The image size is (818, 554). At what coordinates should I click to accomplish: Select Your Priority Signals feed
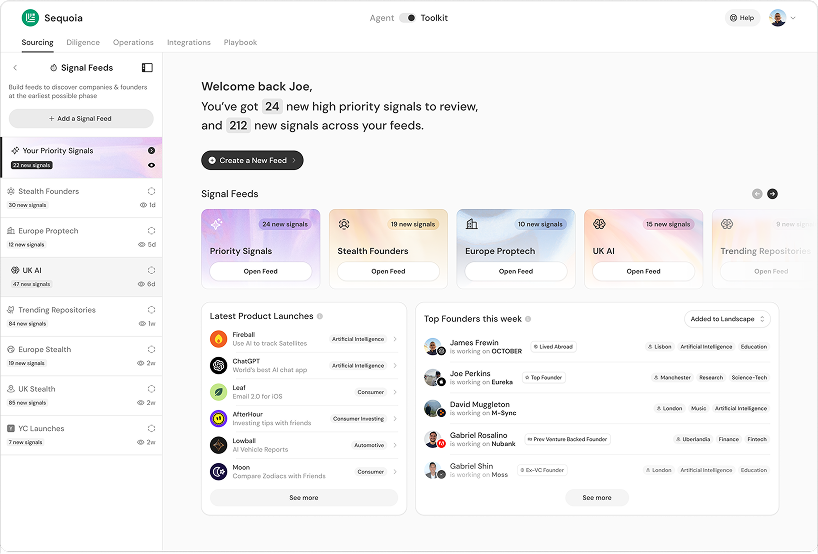(x=82, y=158)
